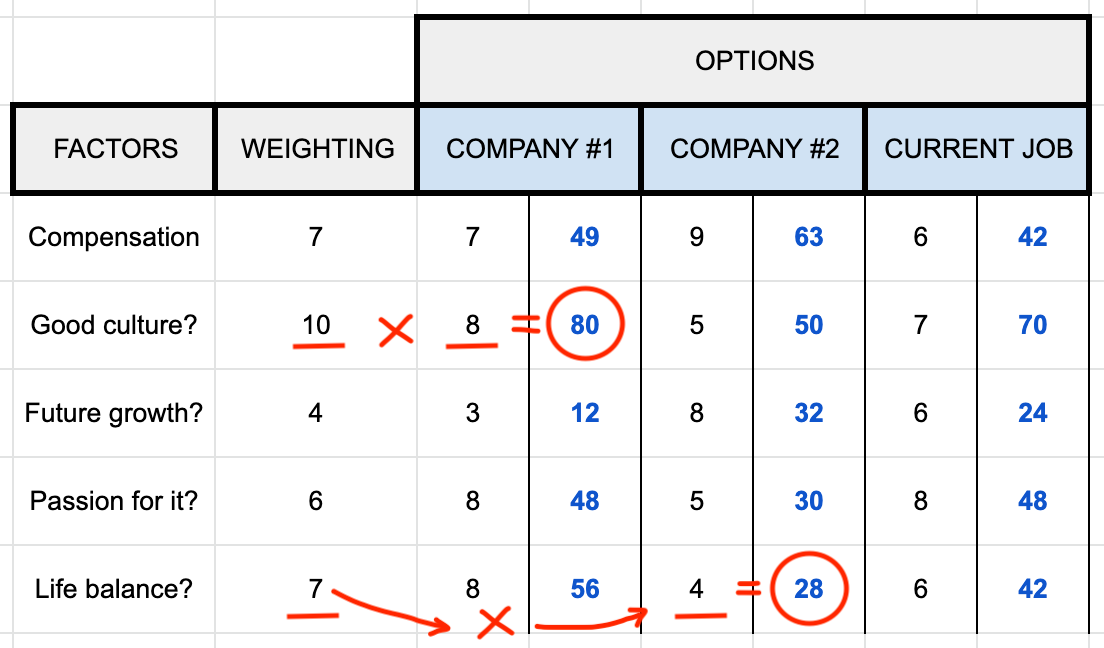
Task: Click Company #2 passion score 30
Action: 808,501
